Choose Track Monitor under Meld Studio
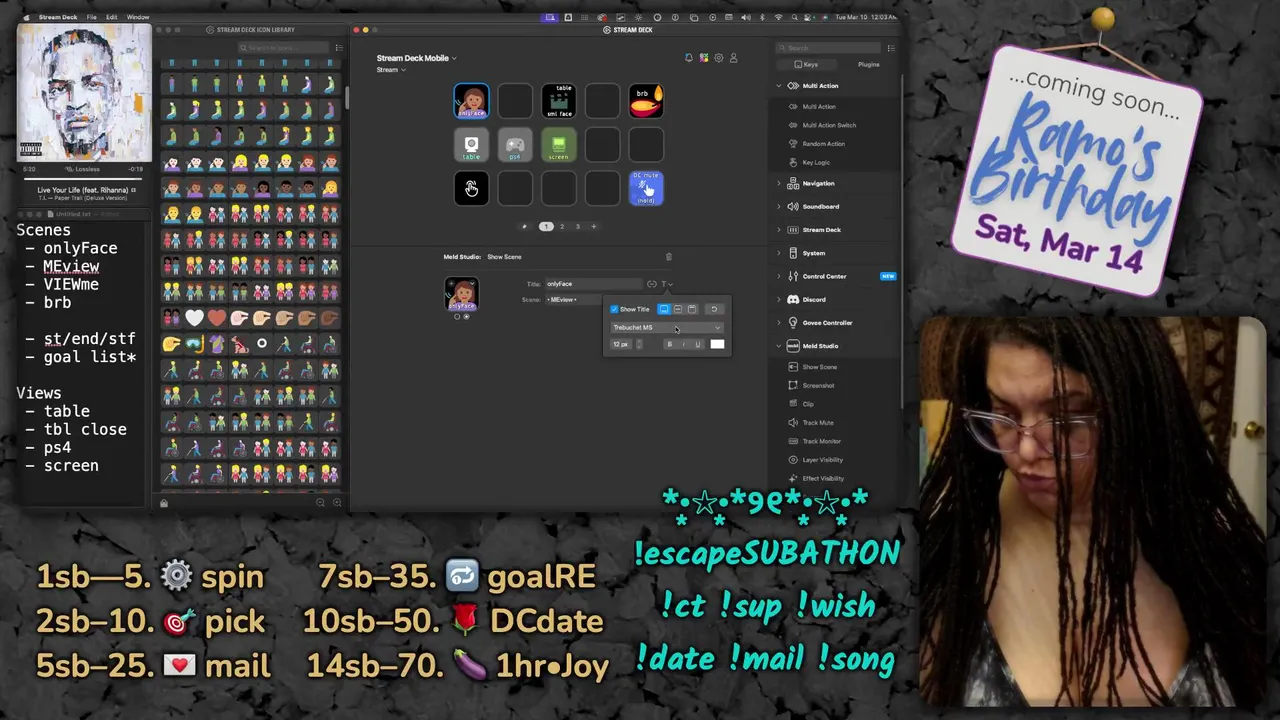The width and height of the screenshot is (1280, 720). click(821, 441)
